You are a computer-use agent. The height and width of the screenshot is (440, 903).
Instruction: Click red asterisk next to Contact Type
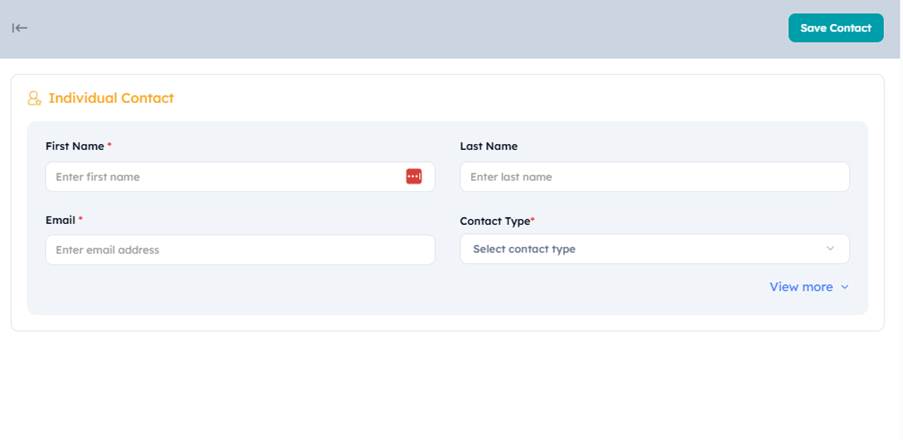533,219
